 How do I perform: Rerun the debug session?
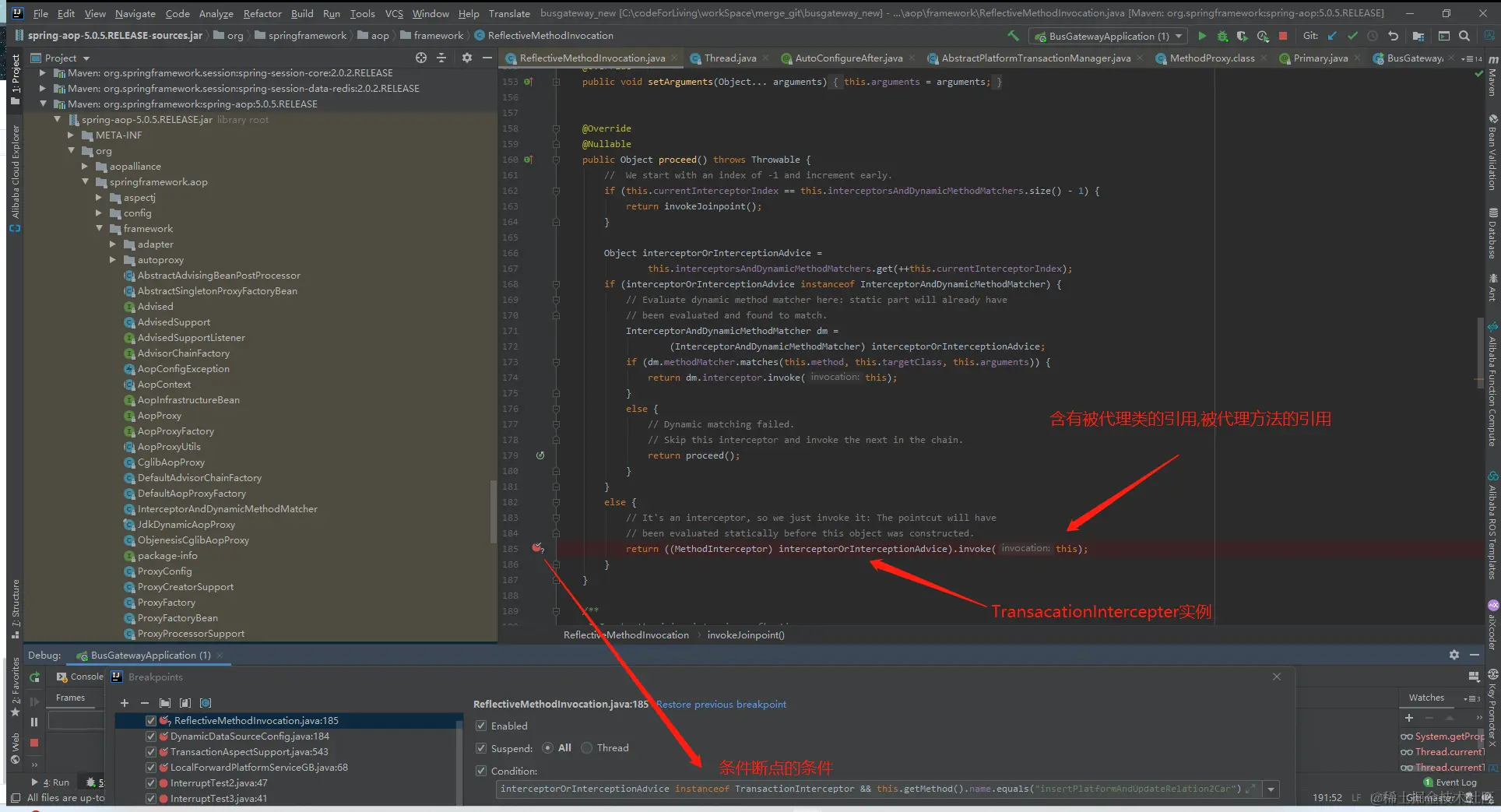pos(34,677)
